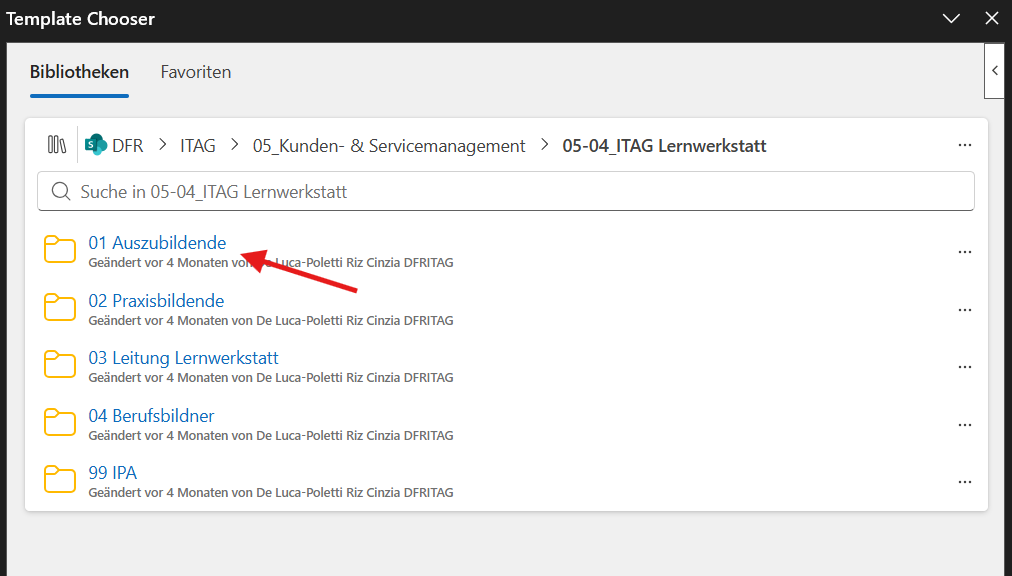Click the folder icon for 02 Praxisbildende
This screenshot has height=576, width=1012.
pos(60,307)
